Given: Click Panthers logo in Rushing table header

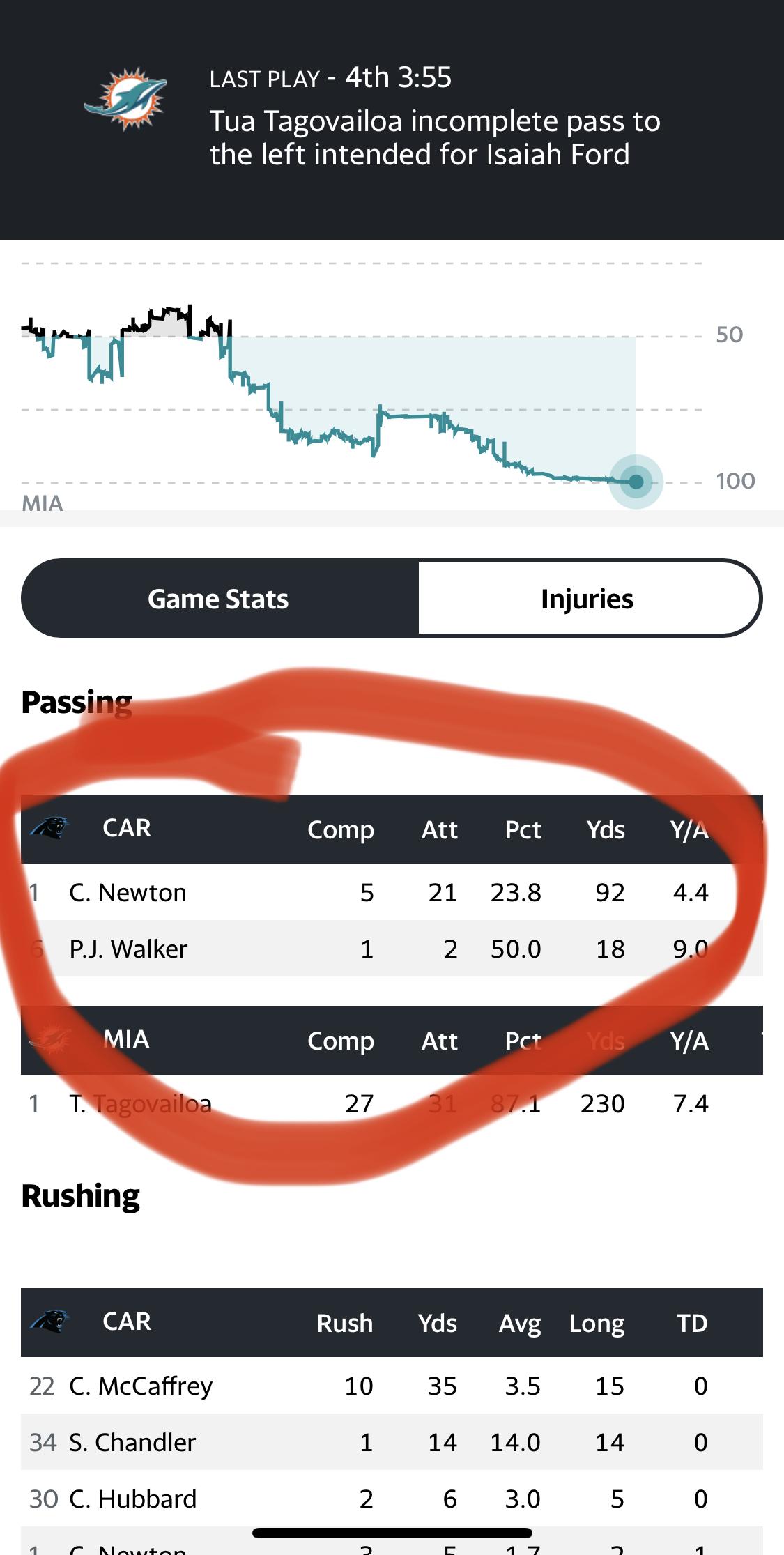Looking at the screenshot, I should pyautogui.click(x=49, y=1322).
